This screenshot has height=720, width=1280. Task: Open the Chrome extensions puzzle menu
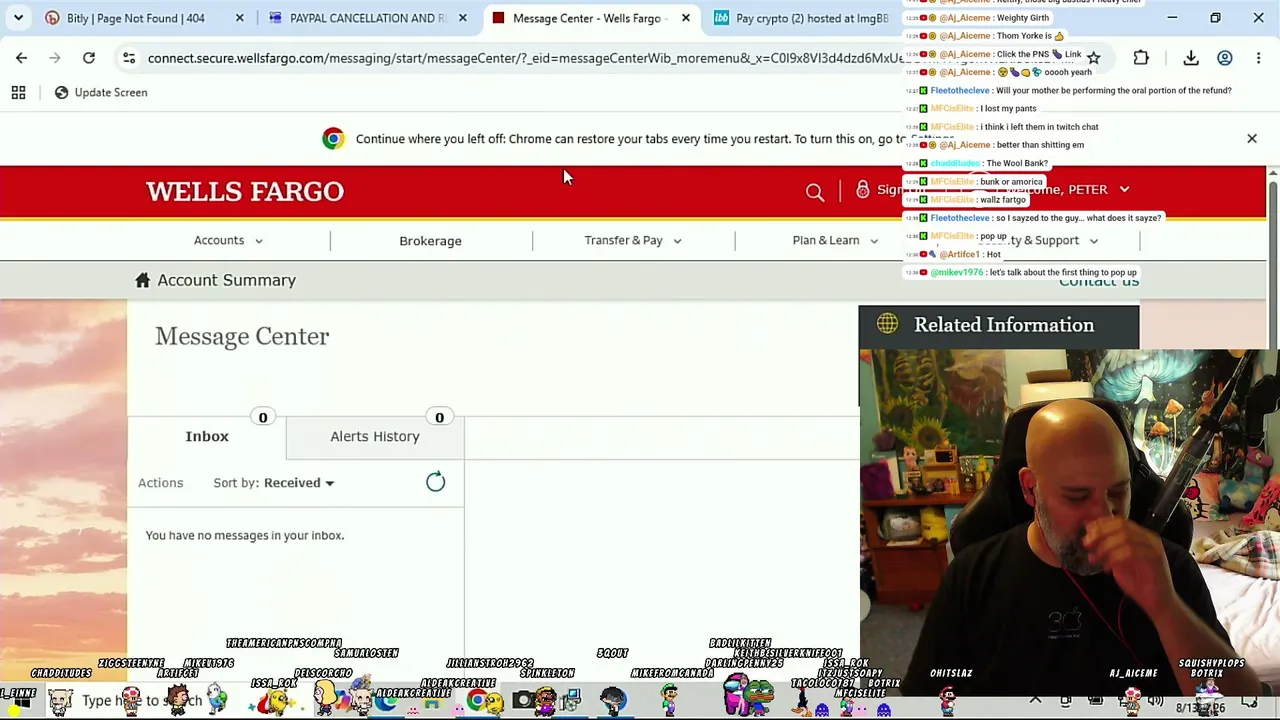pos(1141,58)
